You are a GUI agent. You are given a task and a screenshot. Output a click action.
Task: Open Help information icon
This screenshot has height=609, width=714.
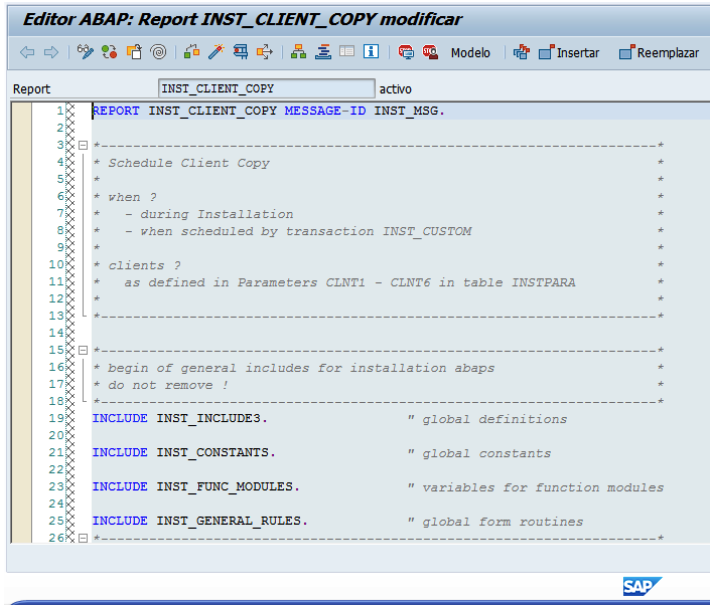tap(371, 51)
